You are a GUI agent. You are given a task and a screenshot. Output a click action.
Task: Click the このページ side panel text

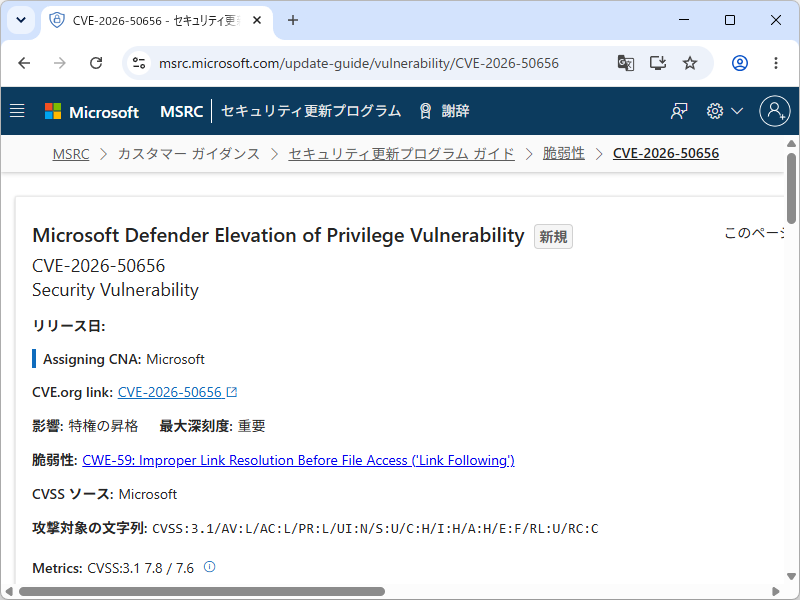click(x=754, y=233)
